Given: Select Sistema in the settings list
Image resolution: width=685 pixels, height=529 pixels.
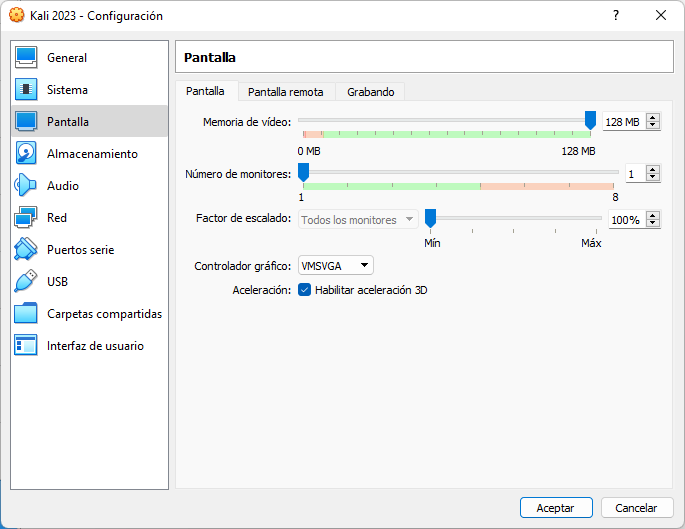Looking at the screenshot, I should pyautogui.click(x=90, y=90).
